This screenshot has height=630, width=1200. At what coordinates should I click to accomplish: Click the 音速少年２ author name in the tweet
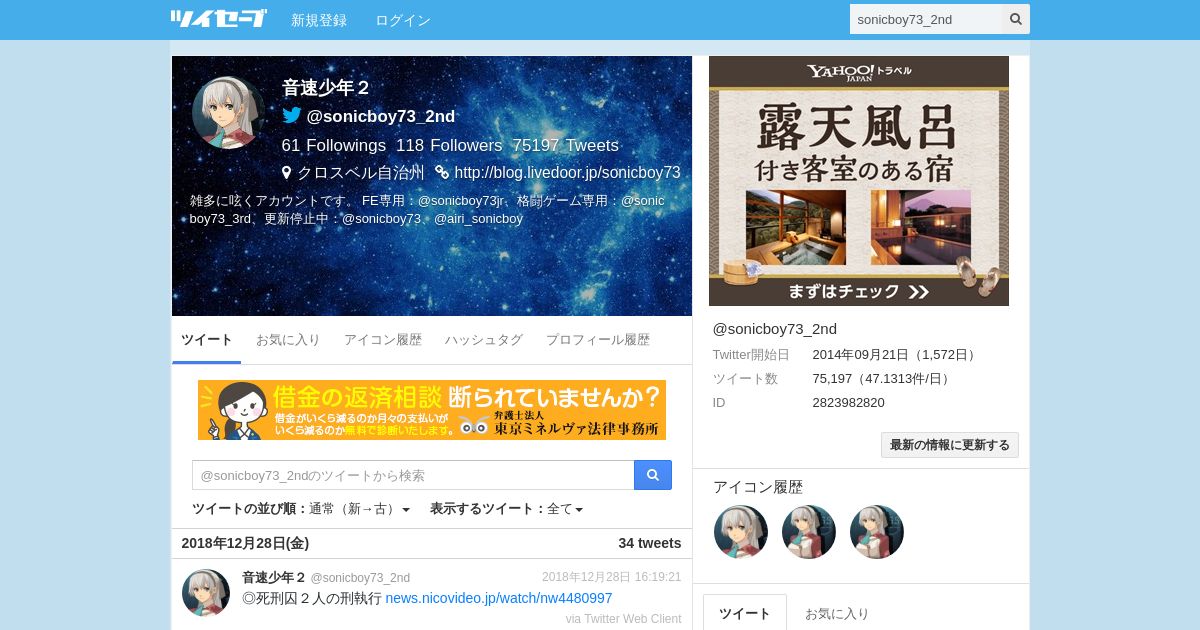[x=274, y=577]
